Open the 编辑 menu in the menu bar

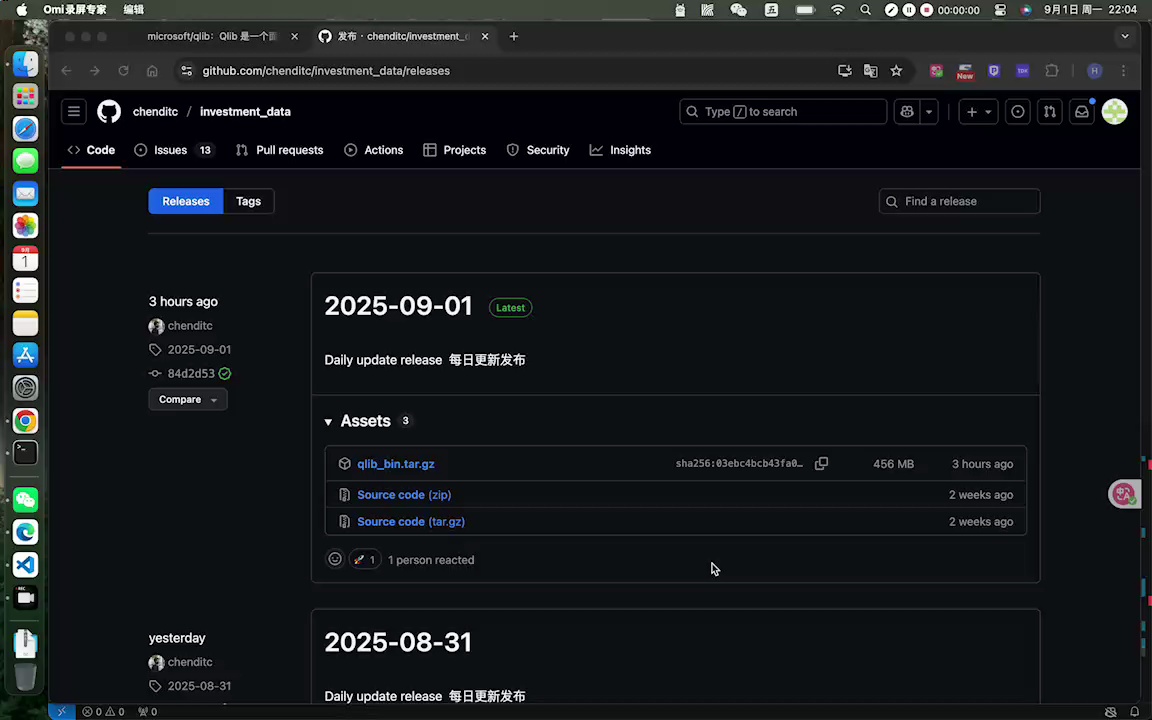coord(133,9)
